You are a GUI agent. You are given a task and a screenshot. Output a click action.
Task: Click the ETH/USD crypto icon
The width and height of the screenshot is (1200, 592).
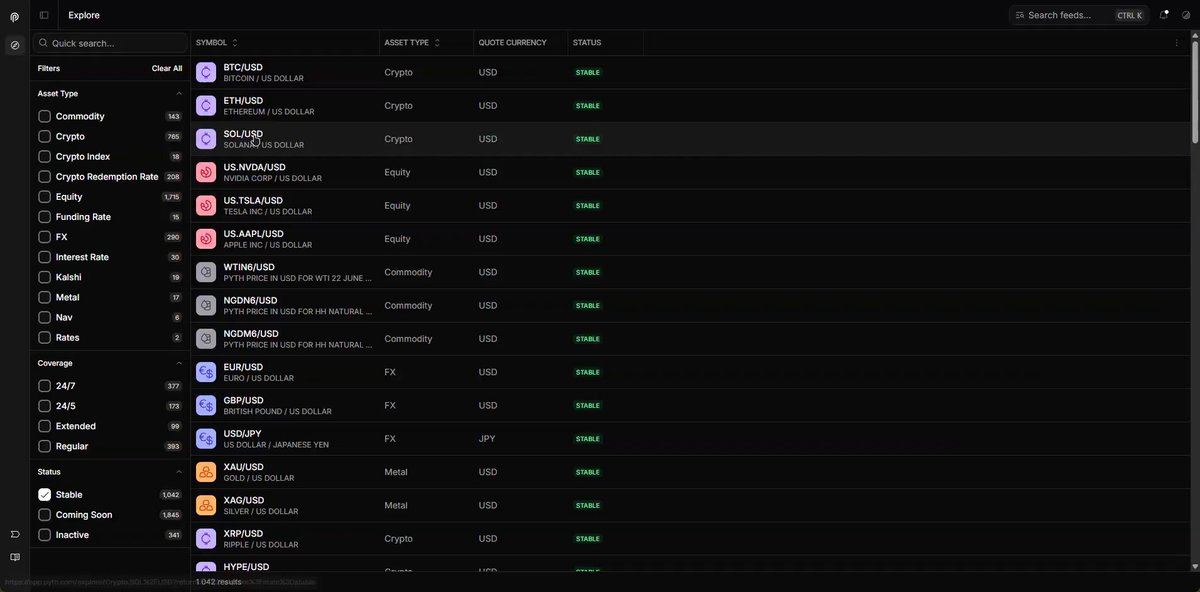tap(206, 106)
